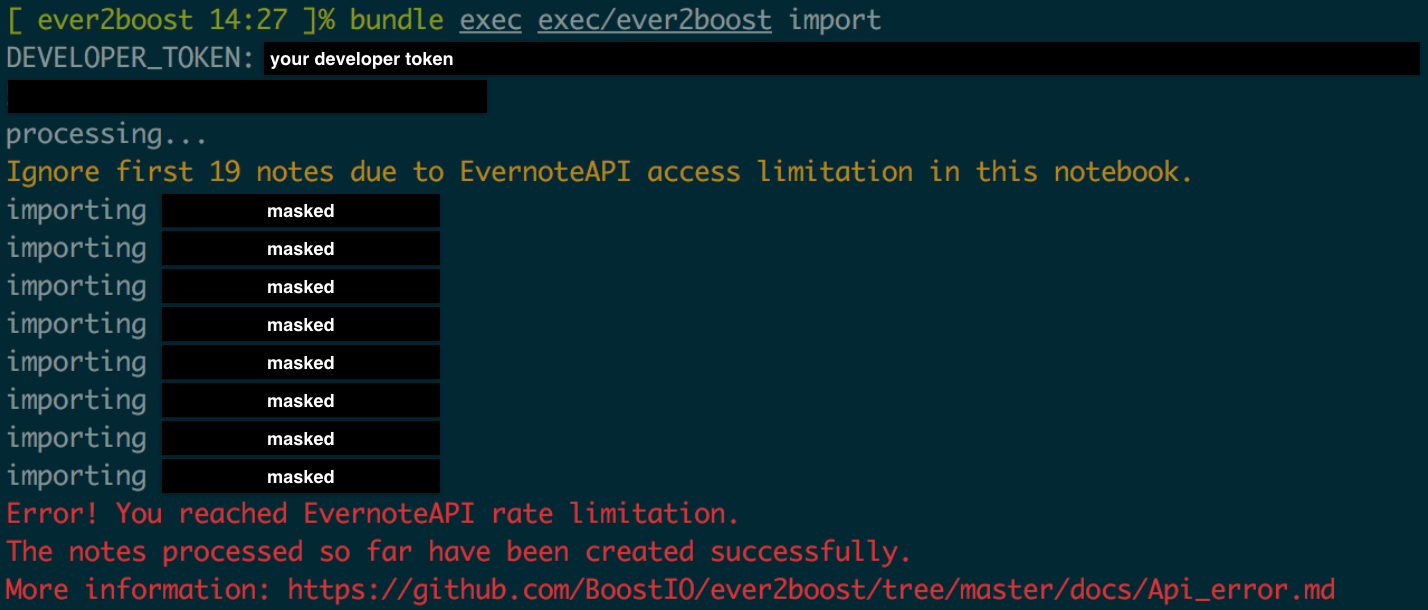Click the GitHub Api_error.md documentation link
This screenshot has width=1428, height=610.
pos(811,589)
